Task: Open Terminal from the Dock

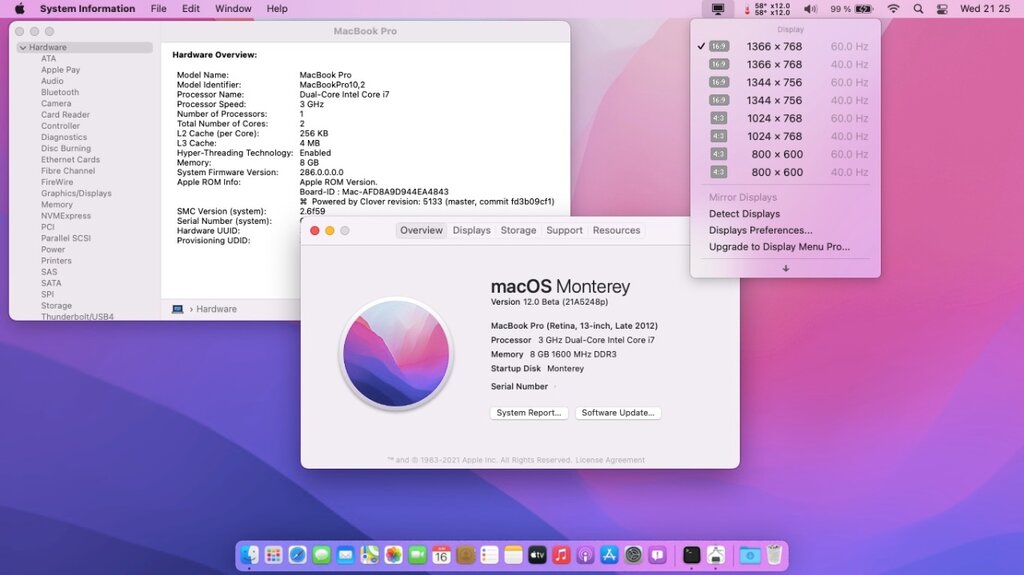Action: 691,555
